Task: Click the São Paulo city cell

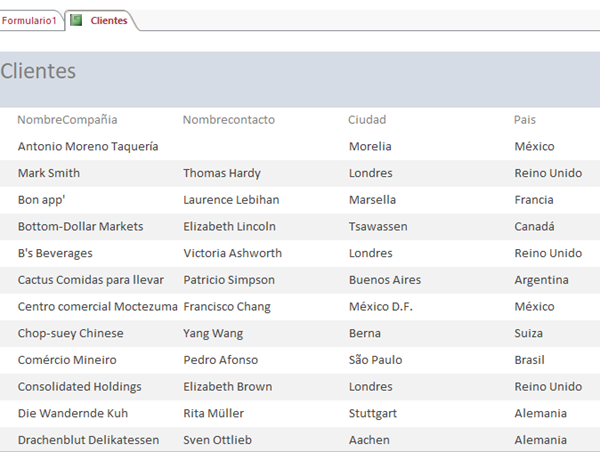Action: (x=375, y=360)
